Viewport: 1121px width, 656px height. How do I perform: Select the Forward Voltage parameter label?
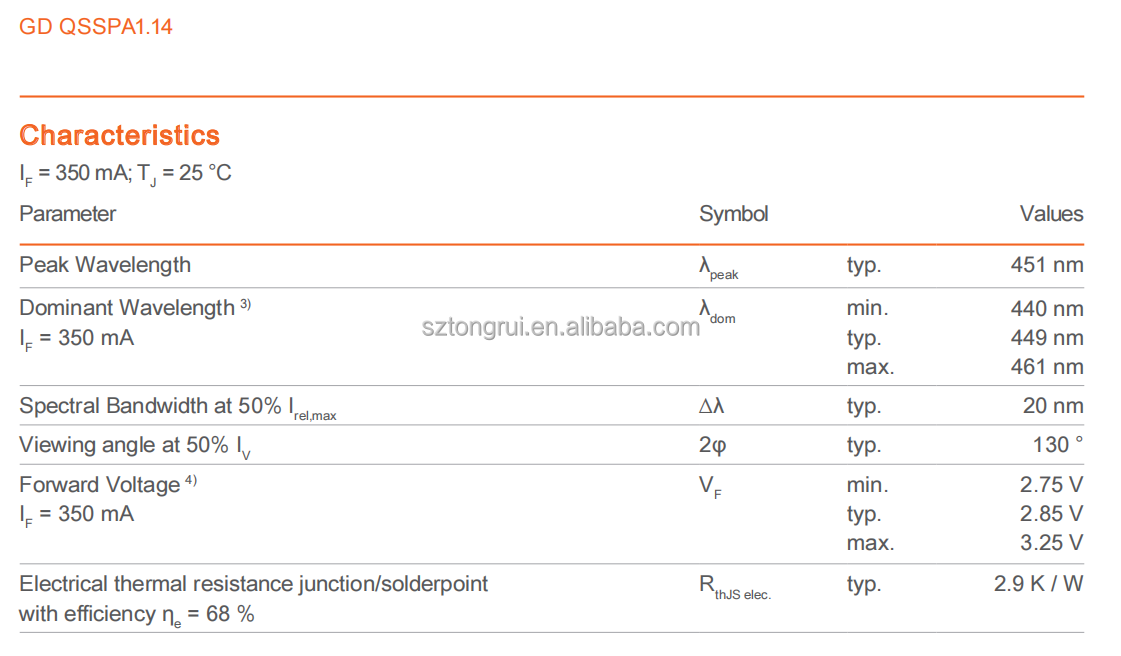(x=99, y=485)
